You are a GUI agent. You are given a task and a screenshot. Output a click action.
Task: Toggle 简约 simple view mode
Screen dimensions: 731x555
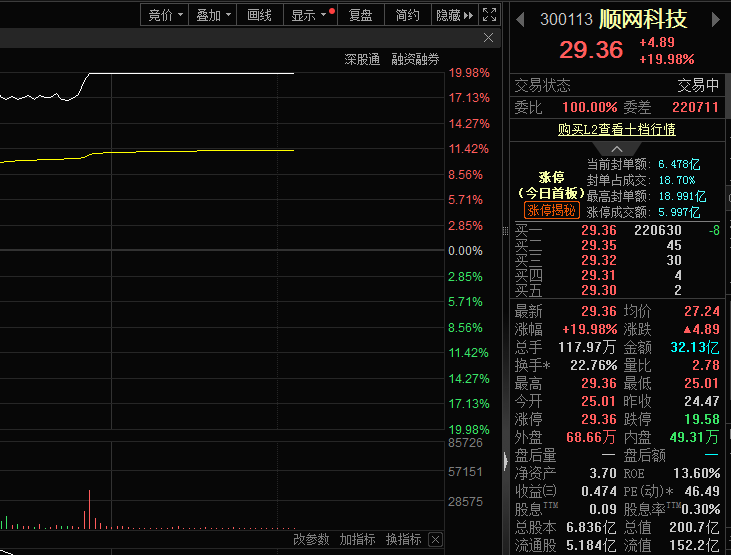407,15
